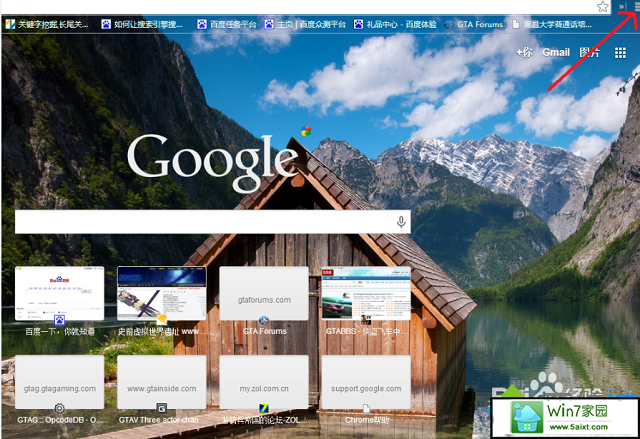Click the ZOL favicon under my.zol.com.cn tile
Viewport: 640px width, 439px height.
click(x=264, y=408)
